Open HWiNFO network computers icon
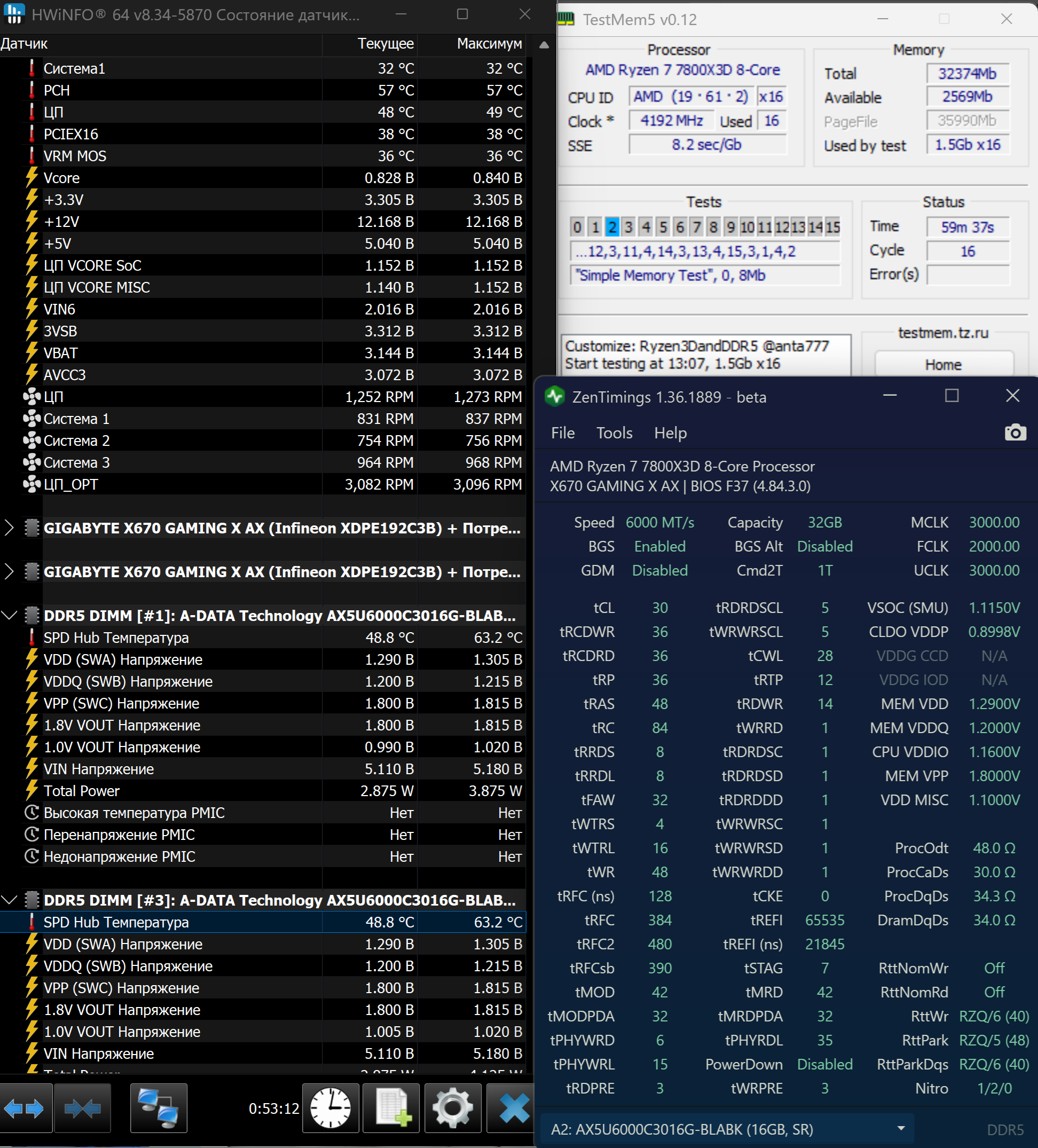 [158, 1108]
